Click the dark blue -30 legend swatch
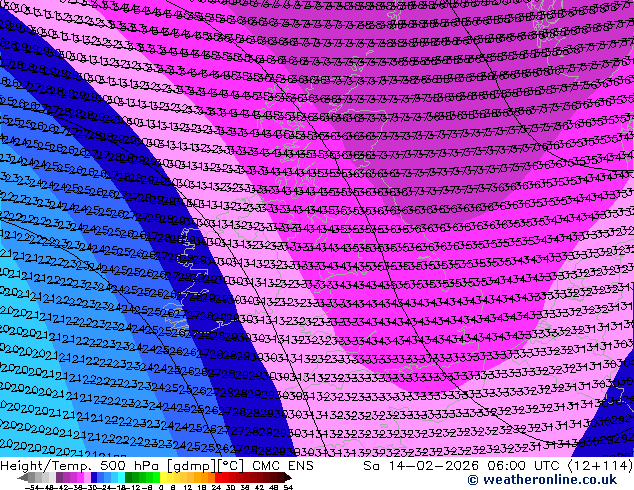Screen dimensions: 634x490 coord(94,477)
